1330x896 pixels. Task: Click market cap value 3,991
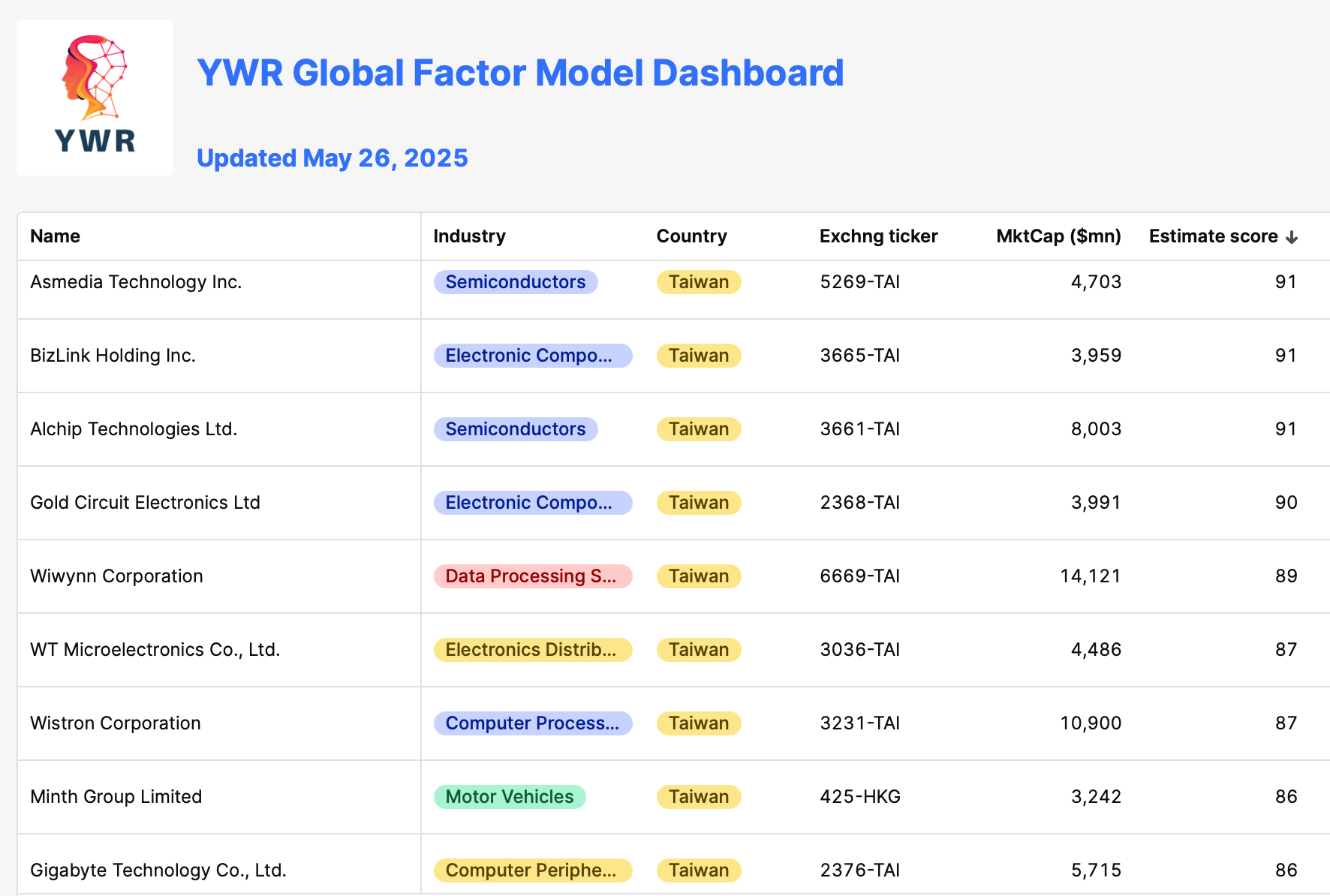[1096, 503]
